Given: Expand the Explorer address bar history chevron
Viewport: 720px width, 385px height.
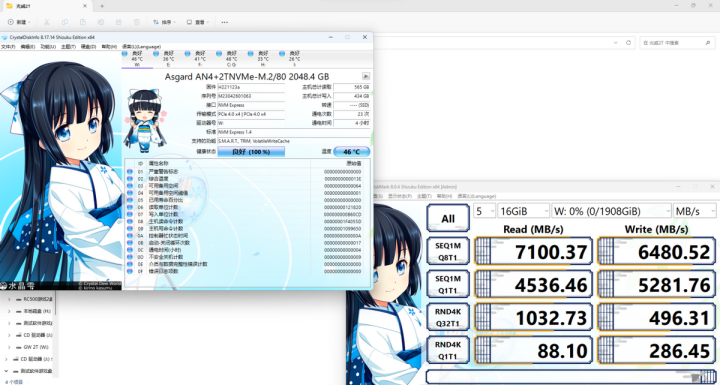Looking at the screenshot, I should point(616,43).
